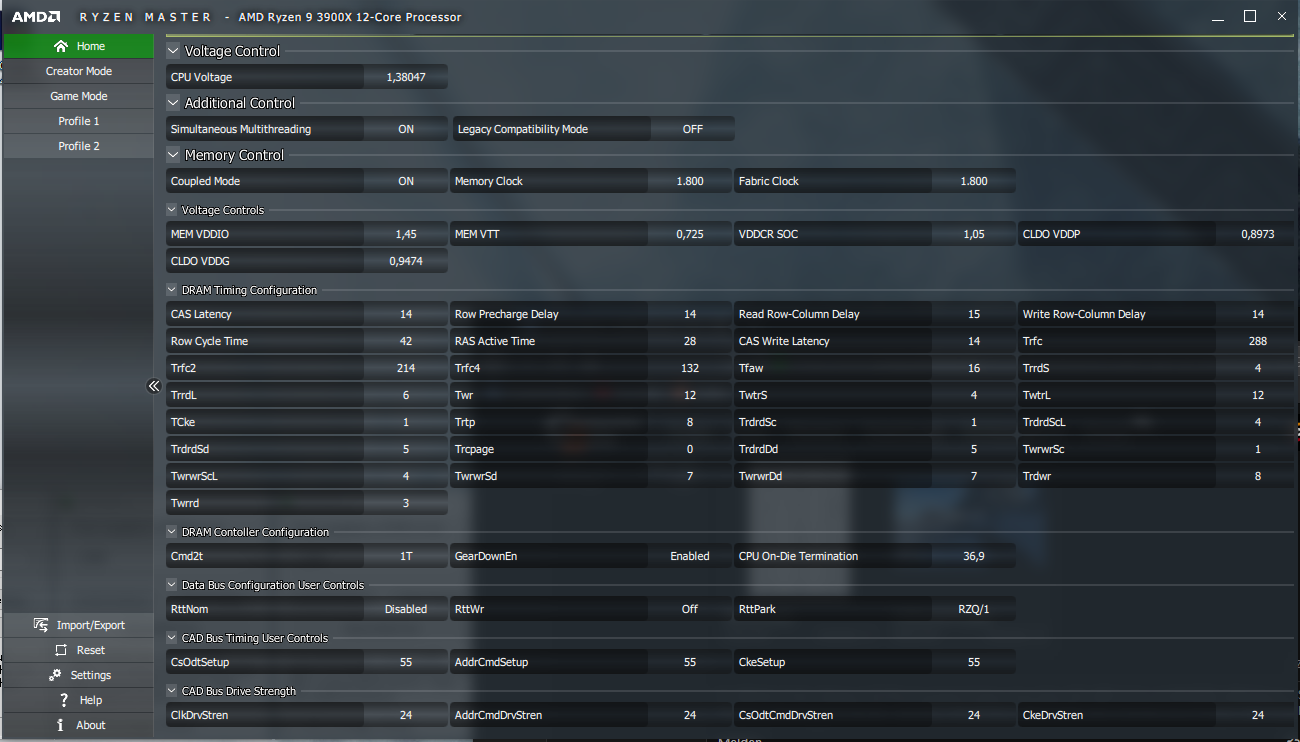Click the RttPark RZQ/1 value
The width and height of the screenshot is (1300, 742).
(x=974, y=609)
